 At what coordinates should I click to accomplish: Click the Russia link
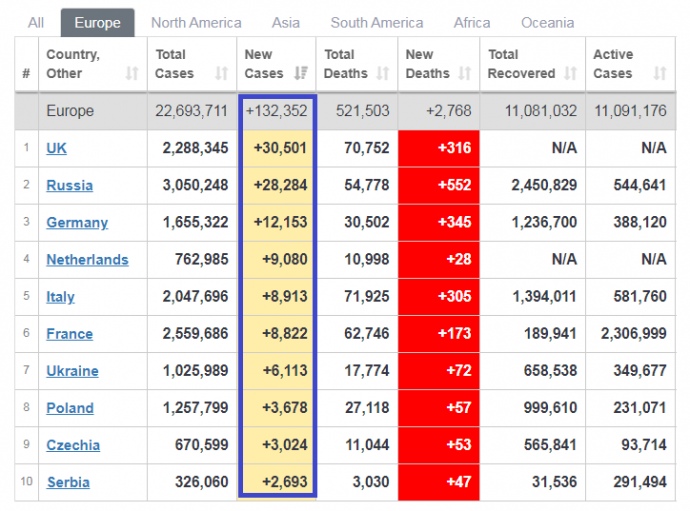pos(69,185)
